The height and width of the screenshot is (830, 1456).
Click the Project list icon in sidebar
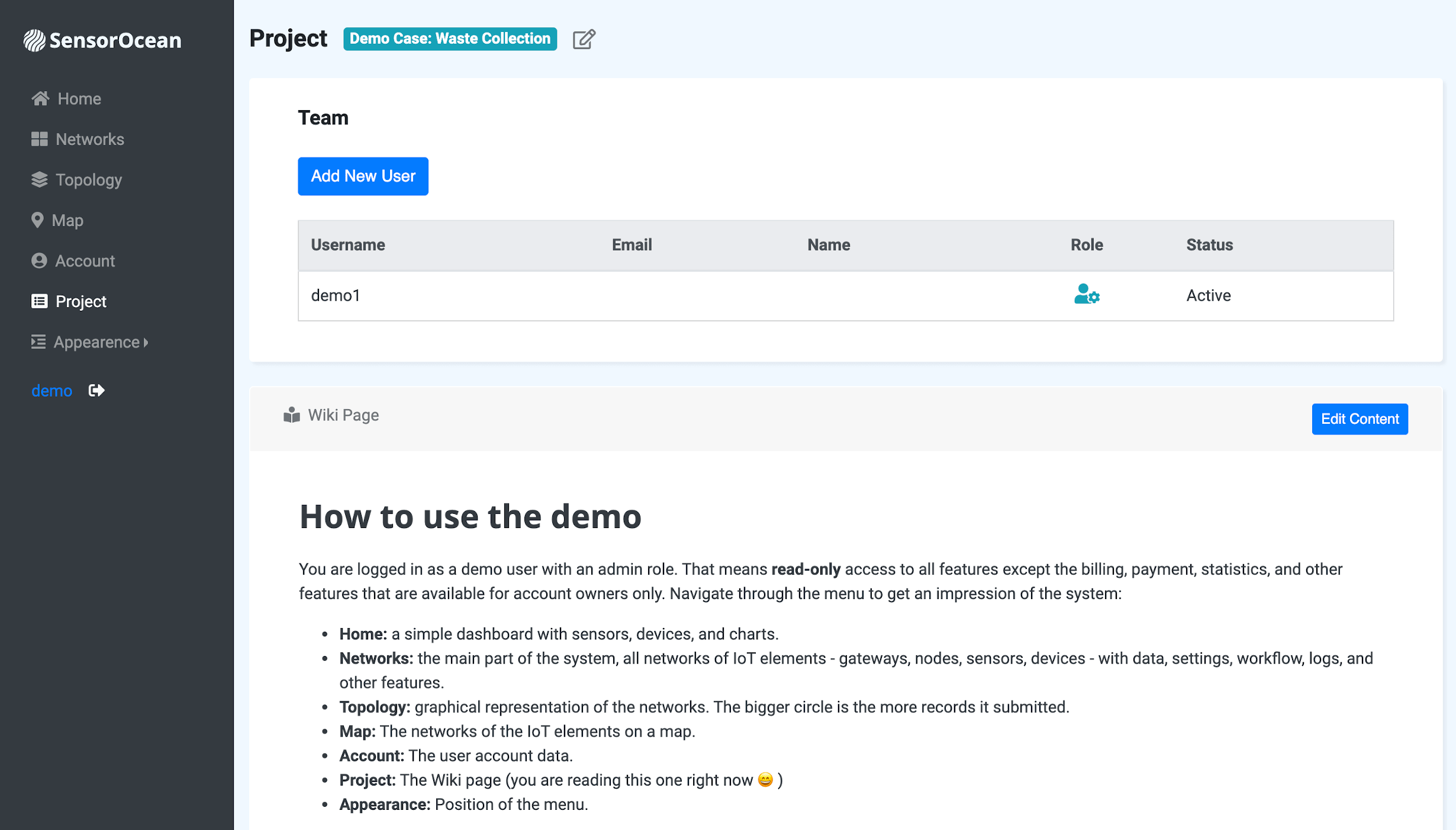click(x=39, y=301)
